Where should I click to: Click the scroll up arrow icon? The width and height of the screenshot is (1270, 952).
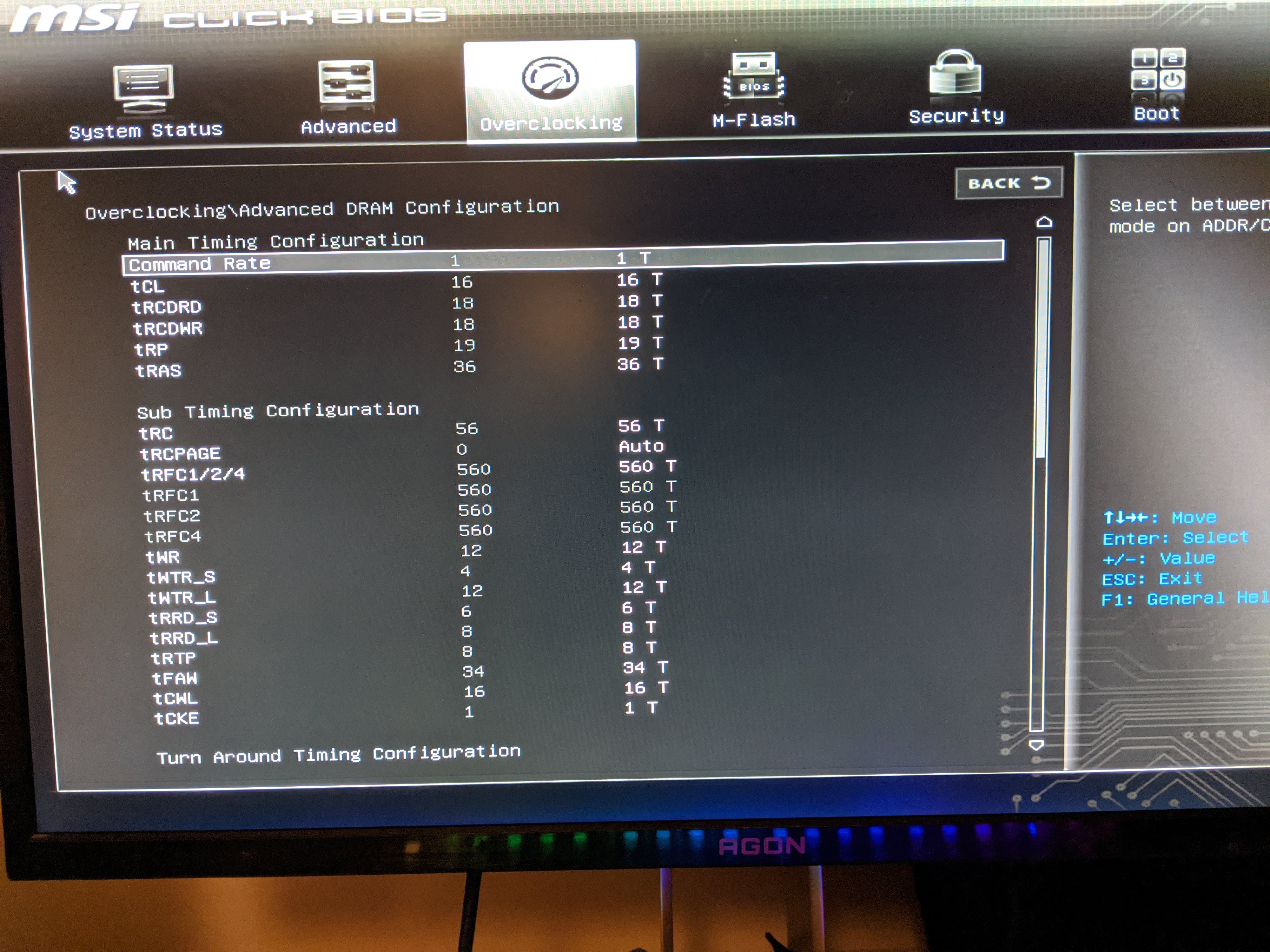1044,222
